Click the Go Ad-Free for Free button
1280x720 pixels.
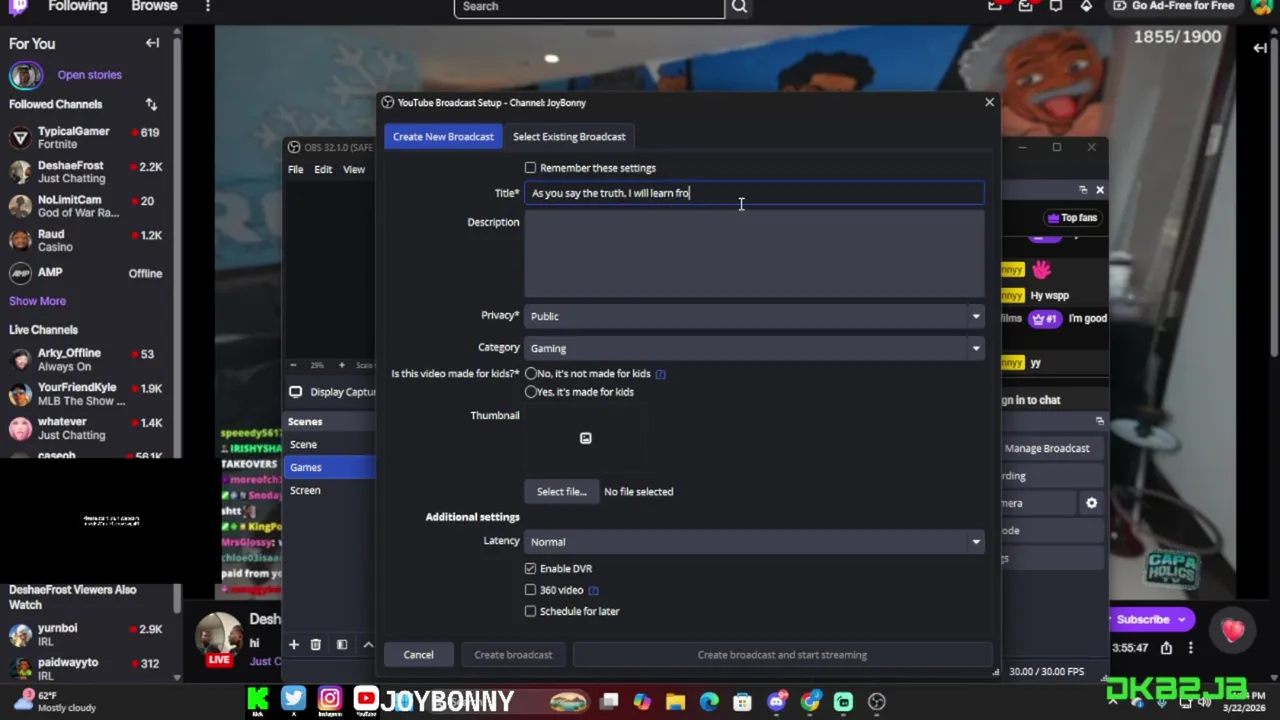1173,6
